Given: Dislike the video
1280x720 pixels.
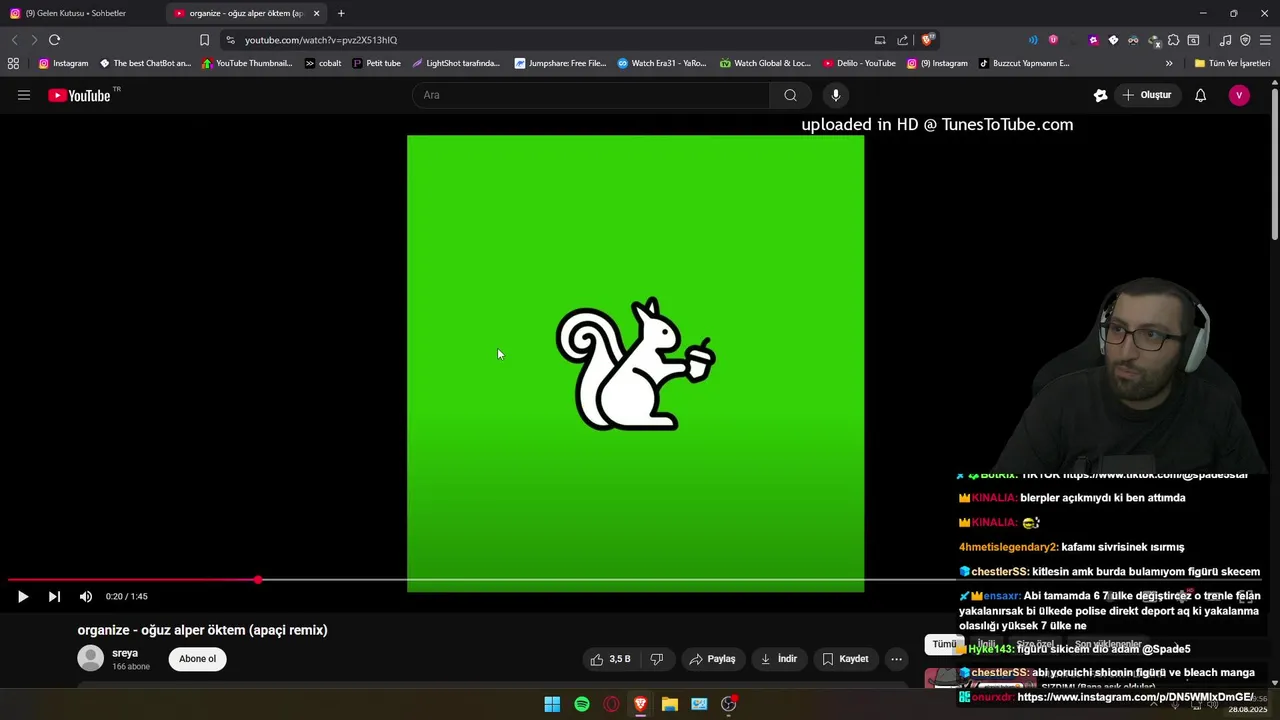Looking at the screenshot, I should point(657,659).
